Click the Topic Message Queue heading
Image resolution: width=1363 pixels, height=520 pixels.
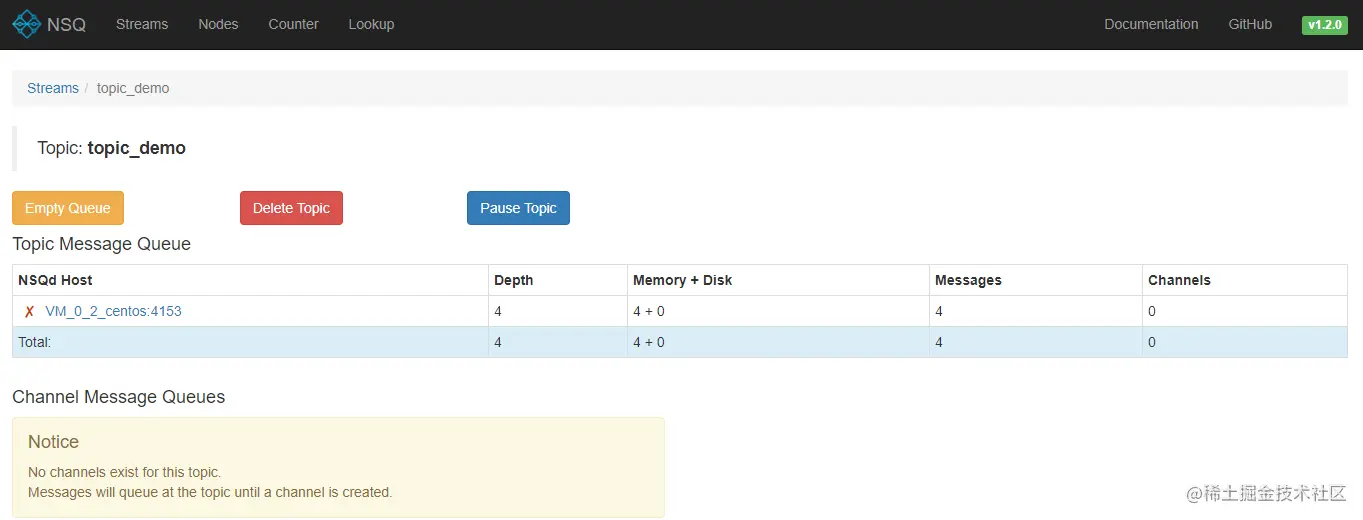101,244
